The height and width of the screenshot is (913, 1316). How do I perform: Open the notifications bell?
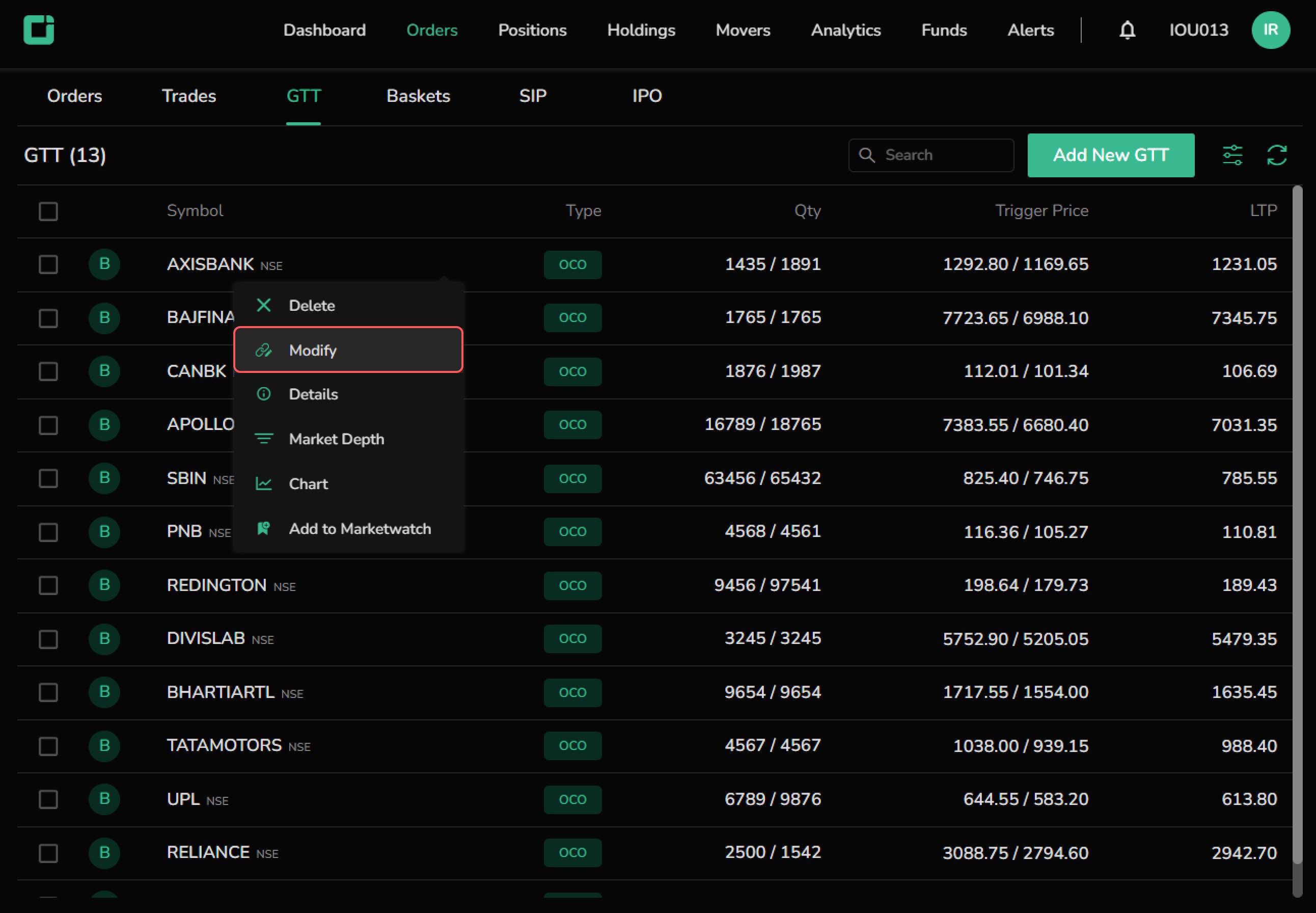coord(1127,30)
